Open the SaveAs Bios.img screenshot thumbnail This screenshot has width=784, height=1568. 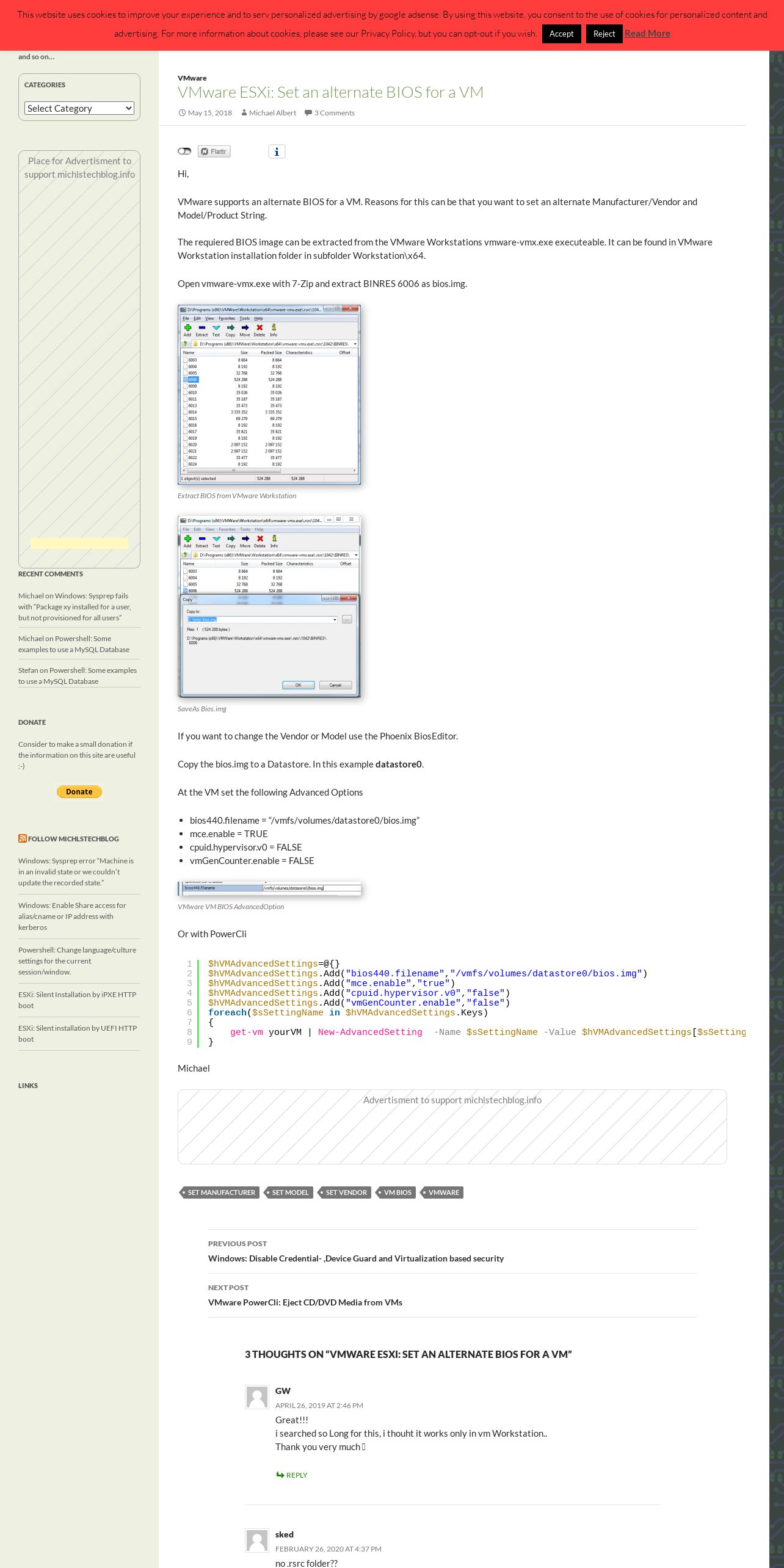coord(269,606)
